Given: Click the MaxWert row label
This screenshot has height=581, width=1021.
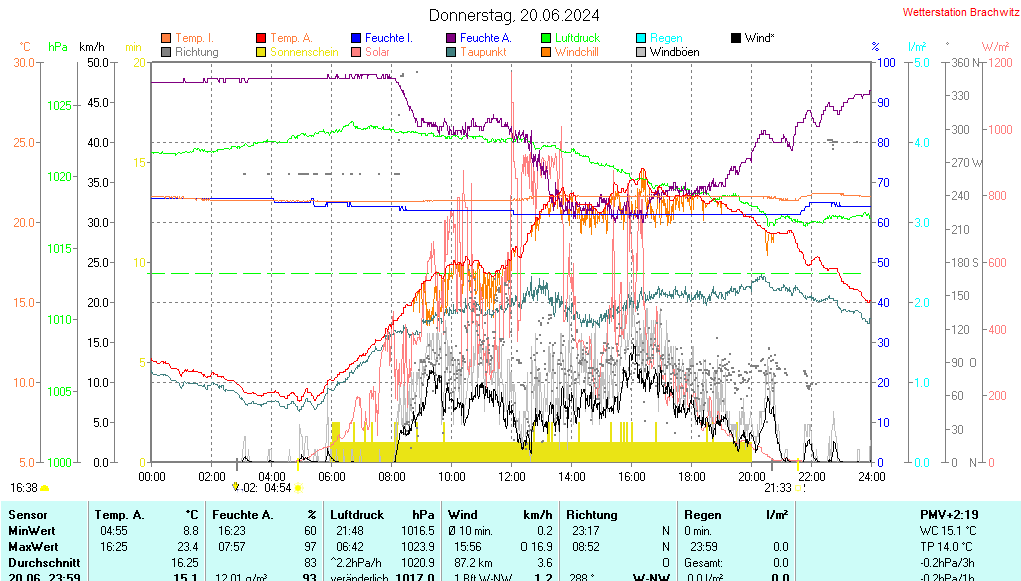Looking at the screenshot, I should tap(32, 547).
